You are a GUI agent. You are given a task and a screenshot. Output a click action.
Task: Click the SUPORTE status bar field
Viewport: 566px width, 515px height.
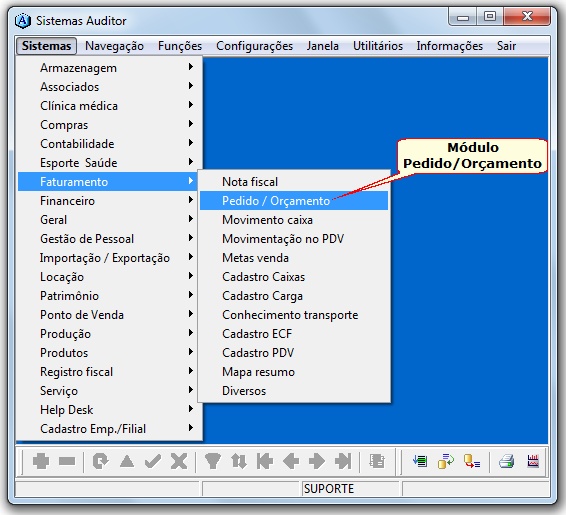coord(351,489)
